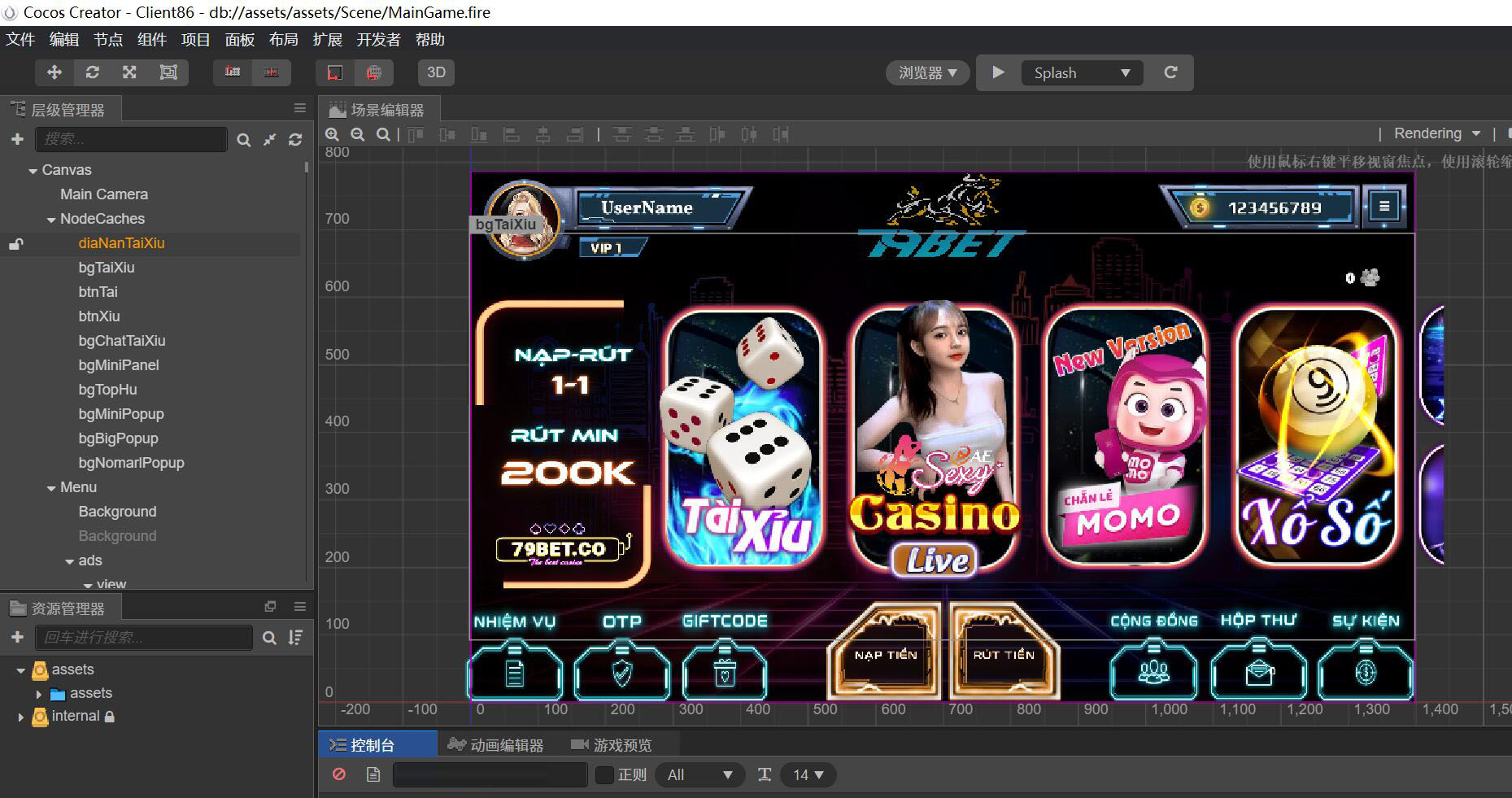This screenshot has width=1512, height=798.
Task: Open the 项目 menu
Action: (x=195, y=40)
